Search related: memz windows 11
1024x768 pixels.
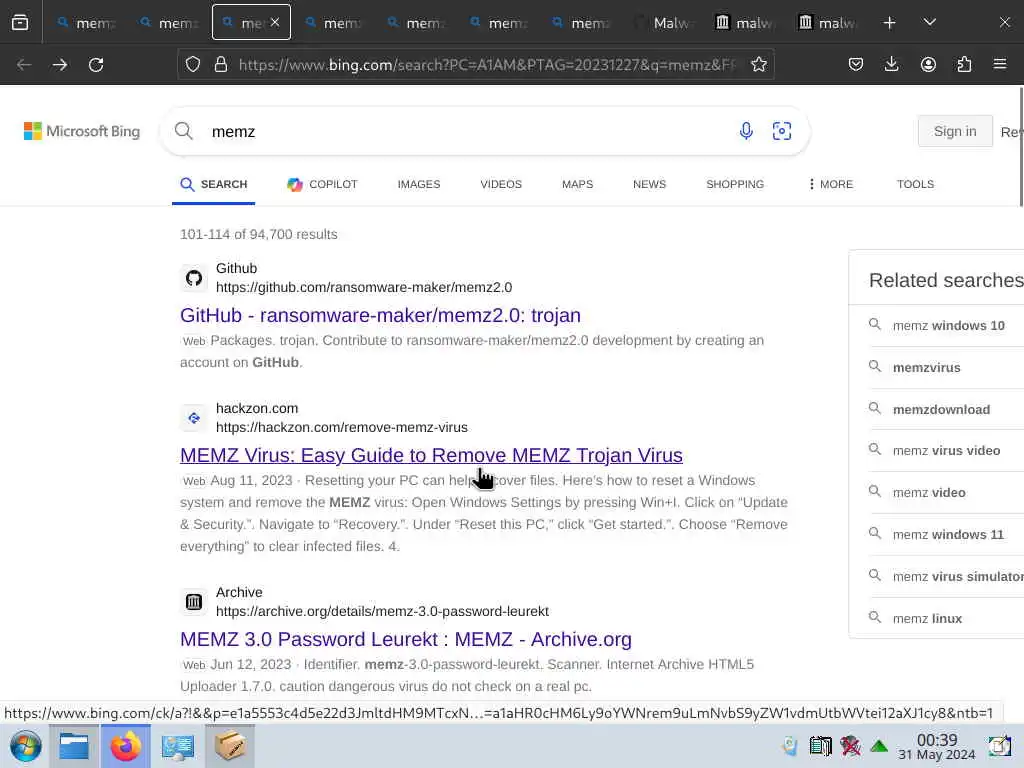[x=948, y=535]
